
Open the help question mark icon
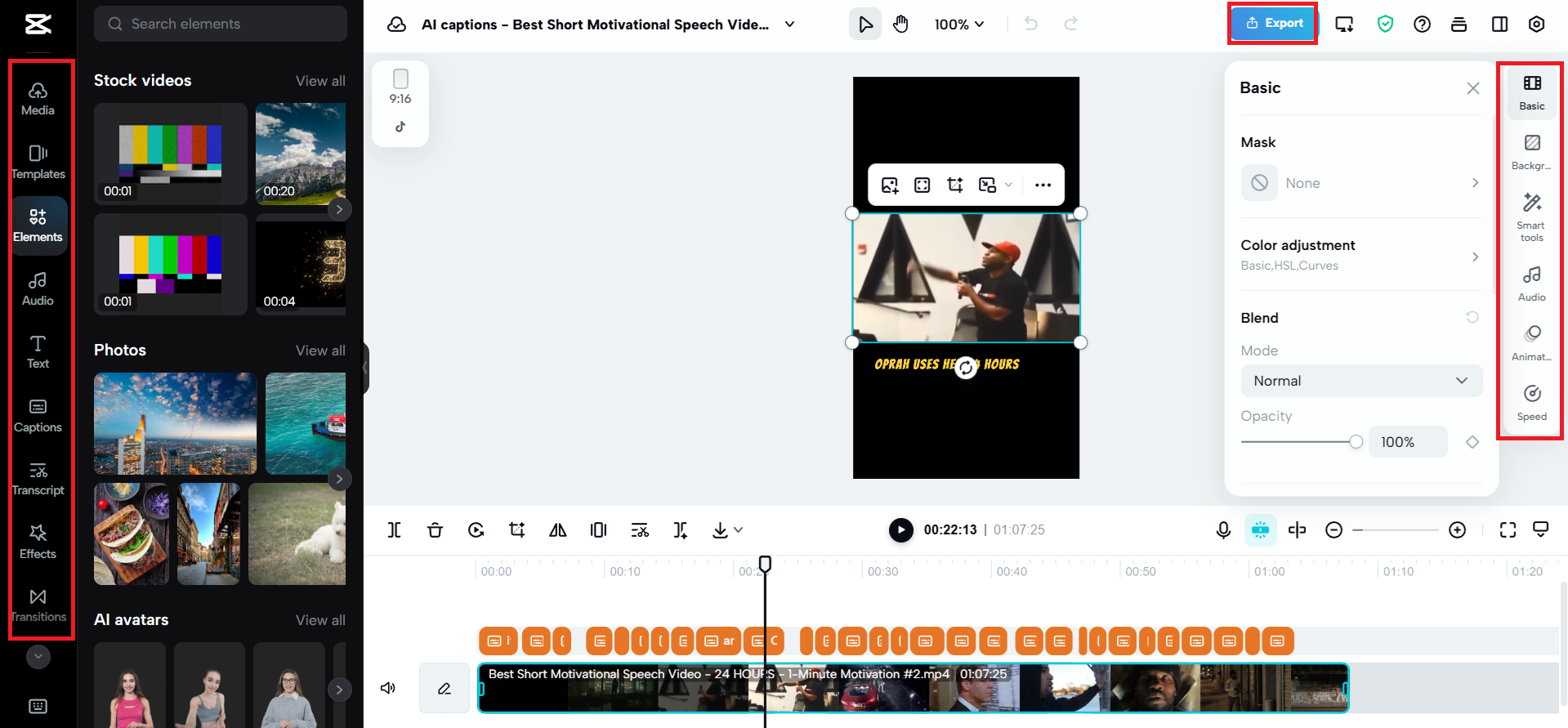[1422, 24]
